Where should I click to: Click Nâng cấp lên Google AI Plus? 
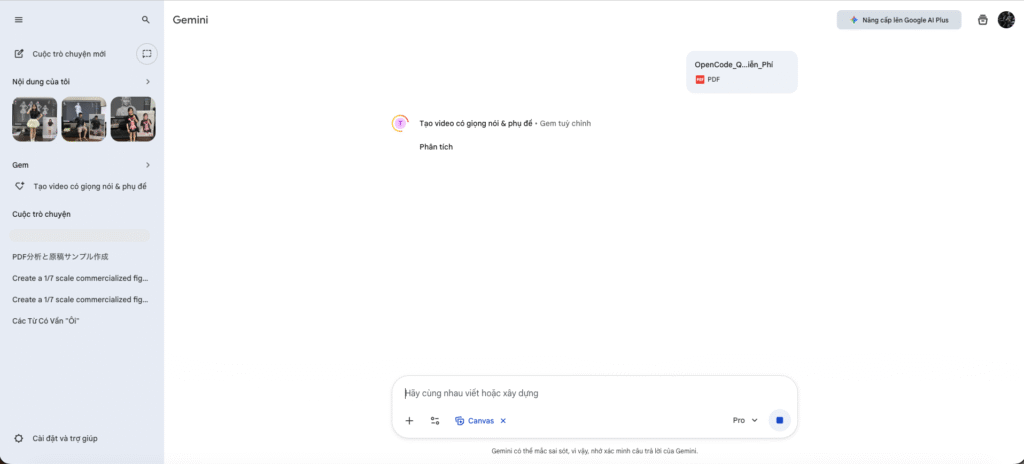point(898,19)
